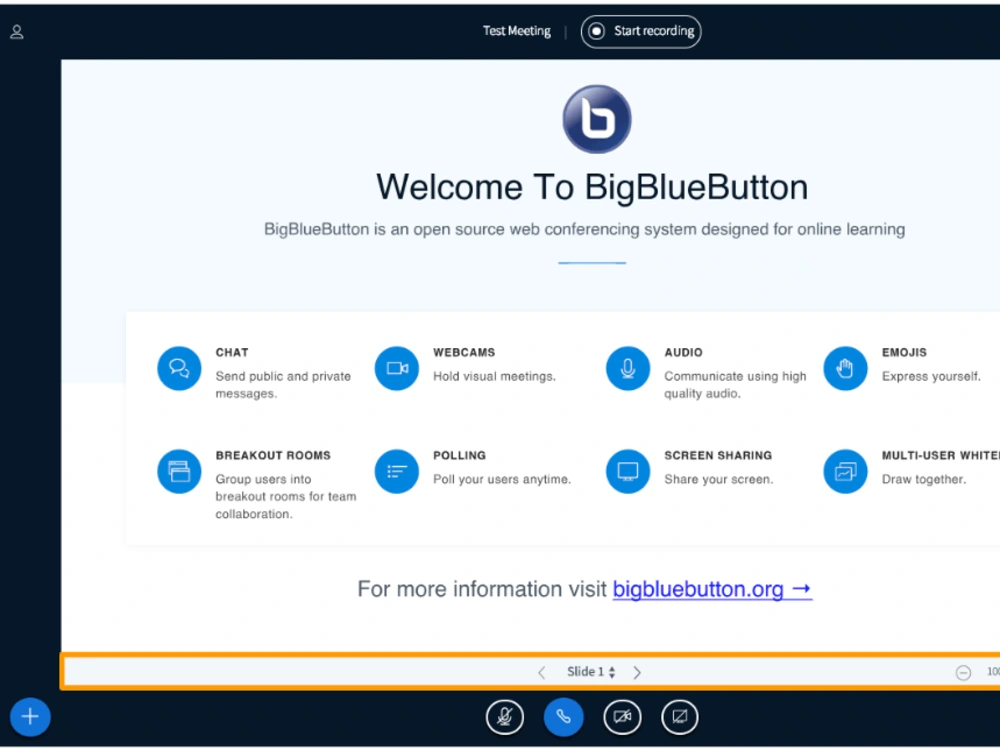Viewport: 1000px width, 750px height.
Task: Click the Chat feature icon
Action: point(179,368)
